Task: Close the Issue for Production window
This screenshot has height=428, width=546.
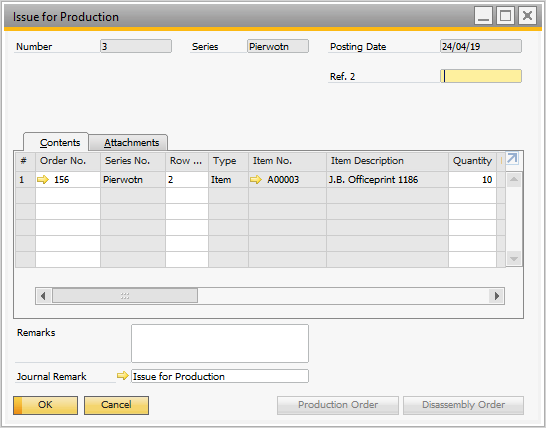Action: (527, 16)
